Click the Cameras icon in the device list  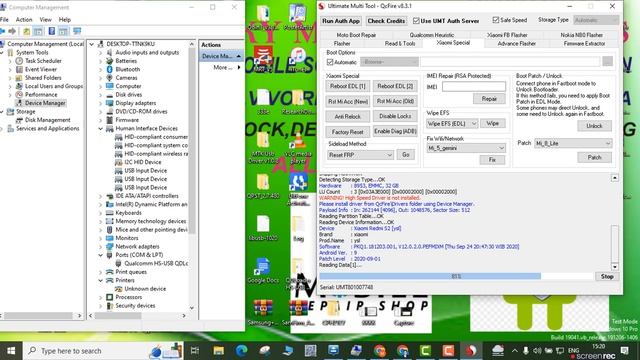[109, 78]
